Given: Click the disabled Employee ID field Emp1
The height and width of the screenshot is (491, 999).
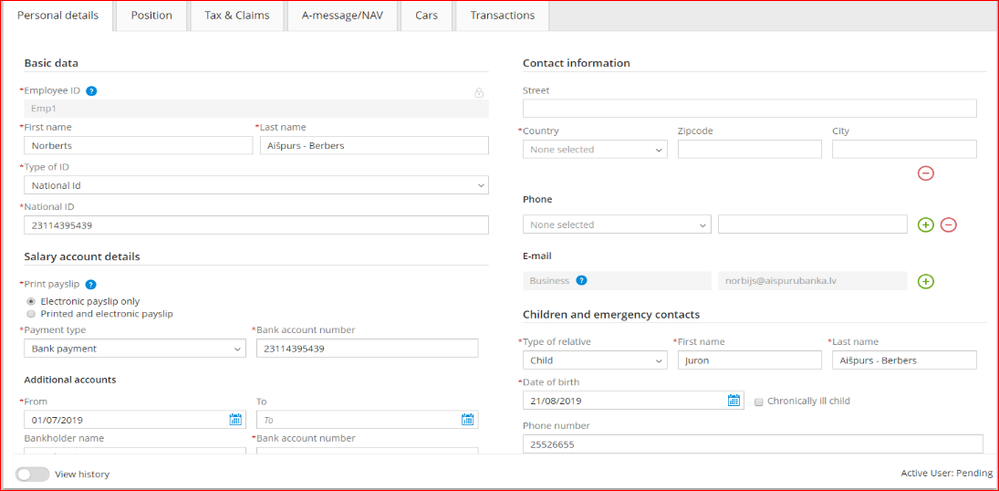Looking at the screenshot, I should (256, 108).
